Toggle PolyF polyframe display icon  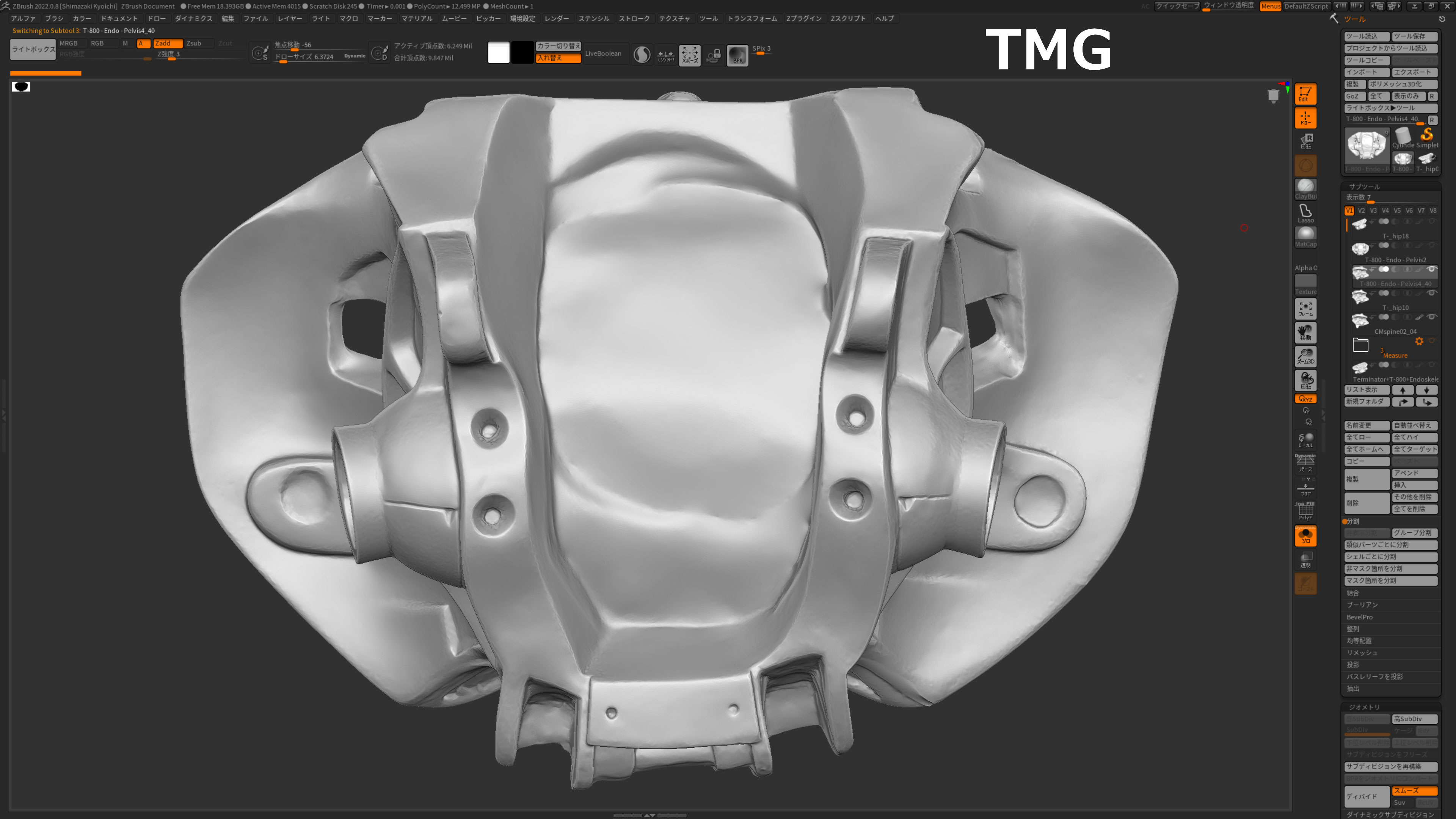point(1305,511)
